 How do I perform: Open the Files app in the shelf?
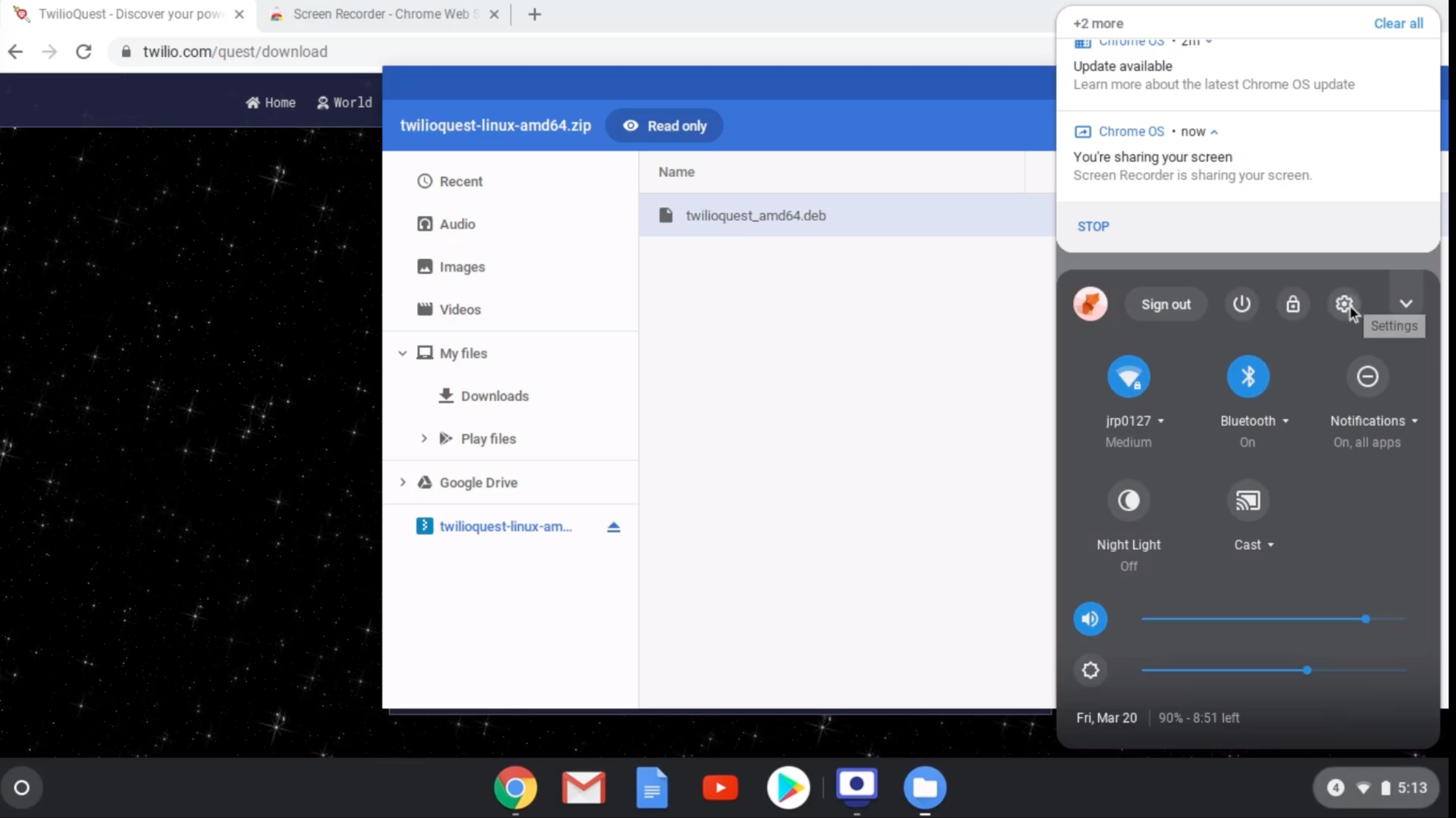click(924, 788)
